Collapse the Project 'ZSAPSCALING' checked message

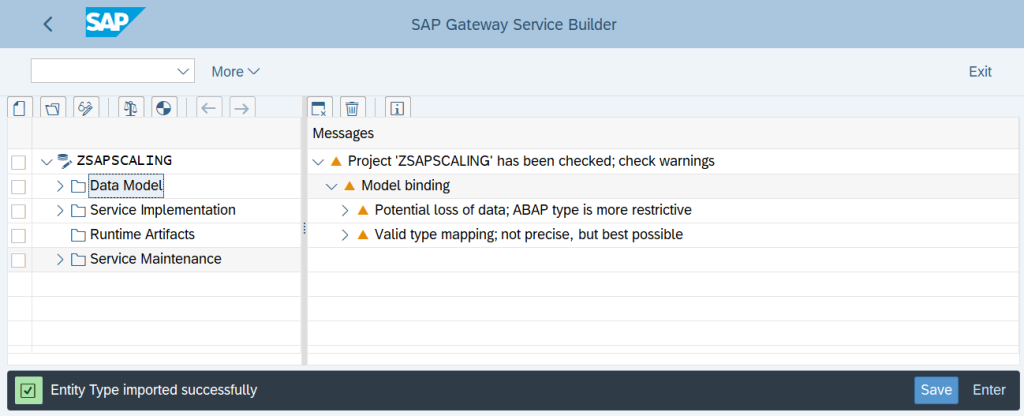click(319, 161)
